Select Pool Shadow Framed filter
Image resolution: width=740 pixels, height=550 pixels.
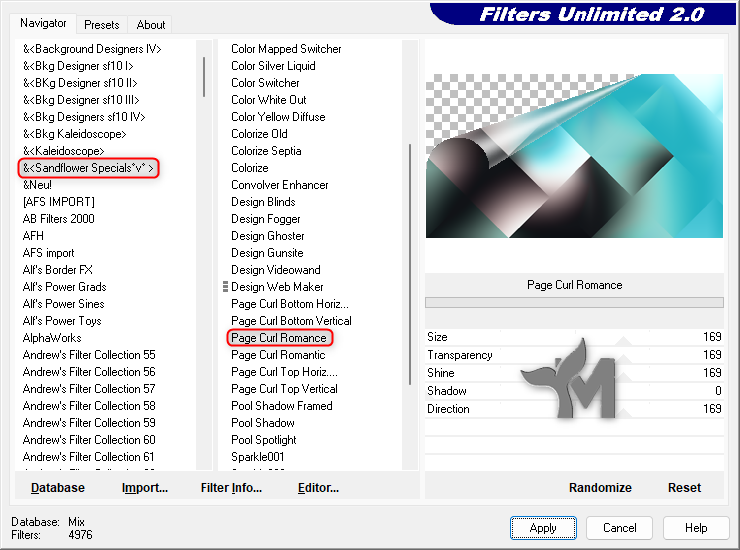[282, 406]
